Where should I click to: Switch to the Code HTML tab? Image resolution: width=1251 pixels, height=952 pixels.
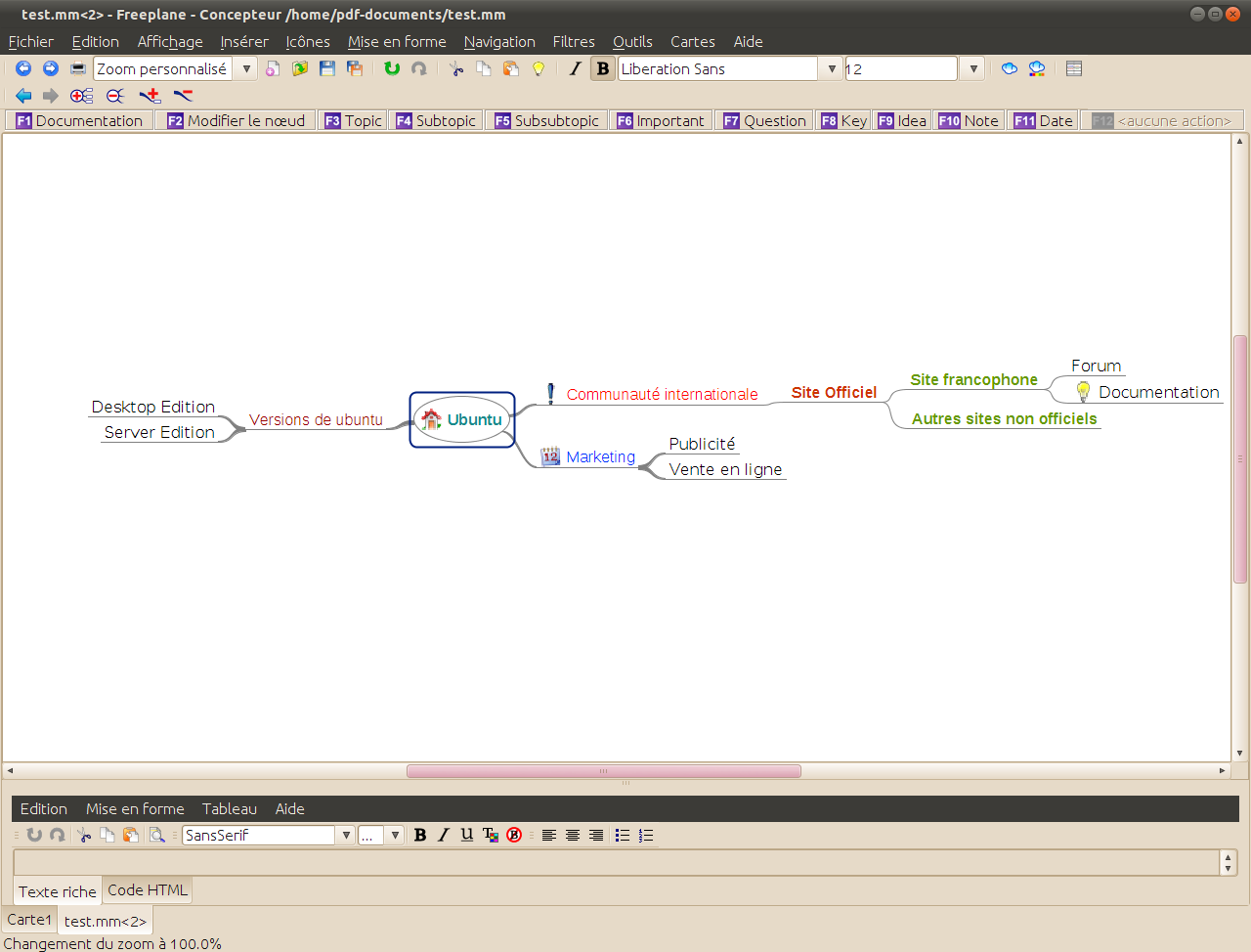148,890
